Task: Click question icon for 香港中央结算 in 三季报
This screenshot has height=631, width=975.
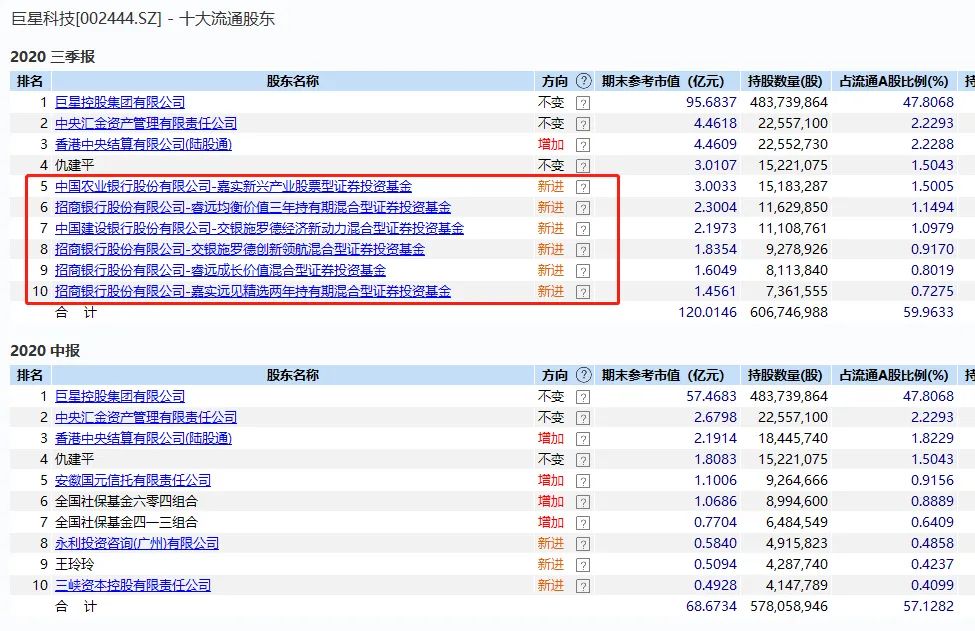Action: [583, 145]
